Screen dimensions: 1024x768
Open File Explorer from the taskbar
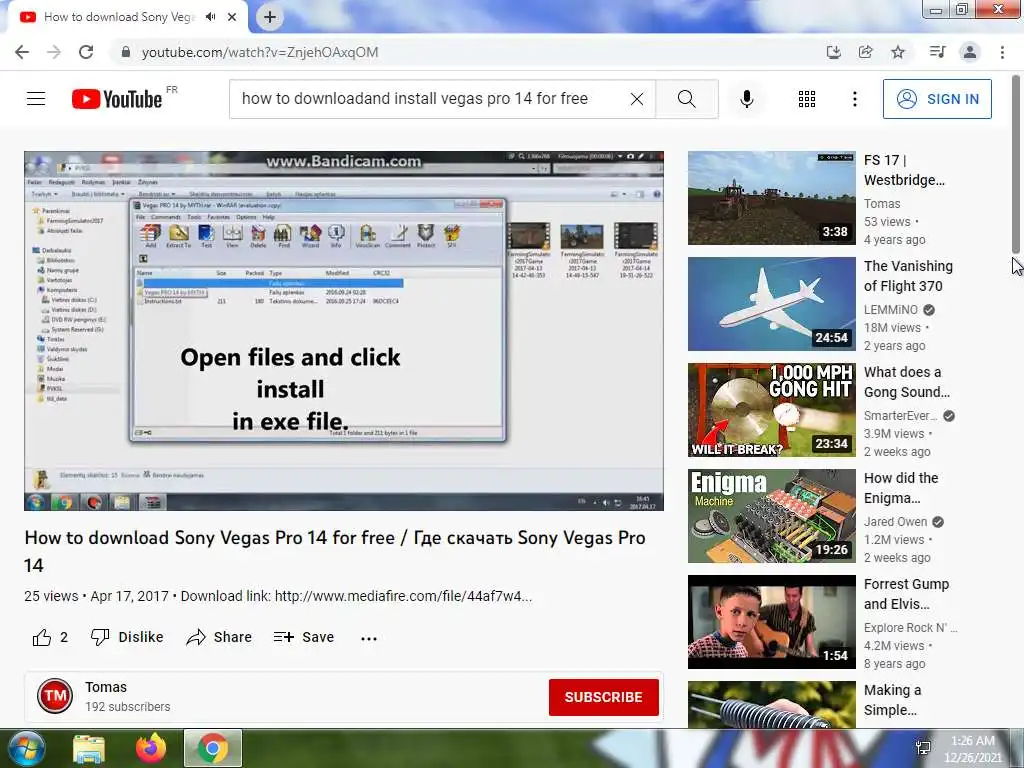pos(89,748)
